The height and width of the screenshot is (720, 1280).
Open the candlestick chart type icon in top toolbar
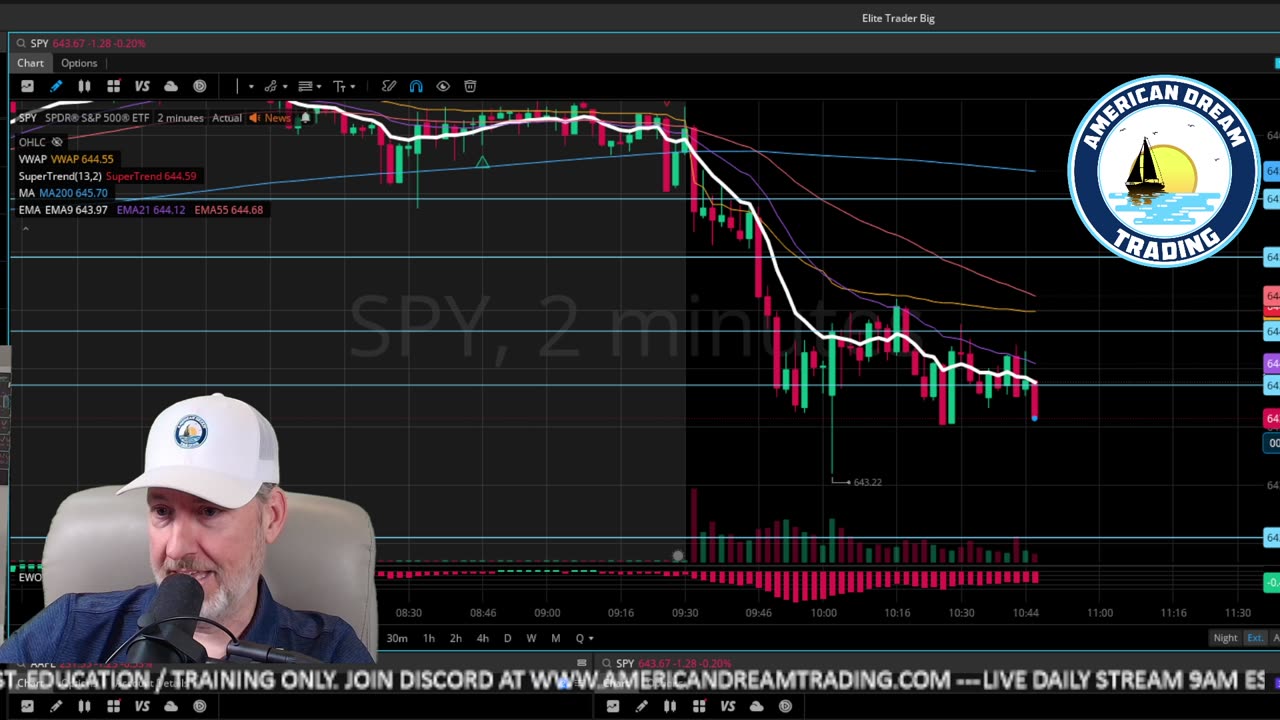tap(85, 86)
